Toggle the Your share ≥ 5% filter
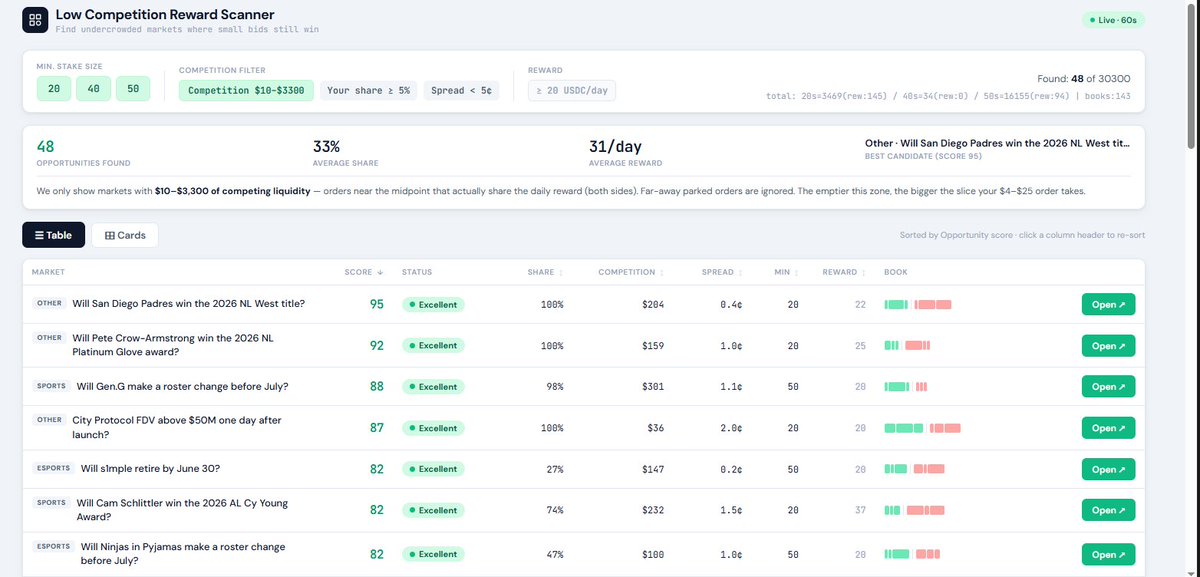The image size is (1200, 577). (x=369, y=91)
